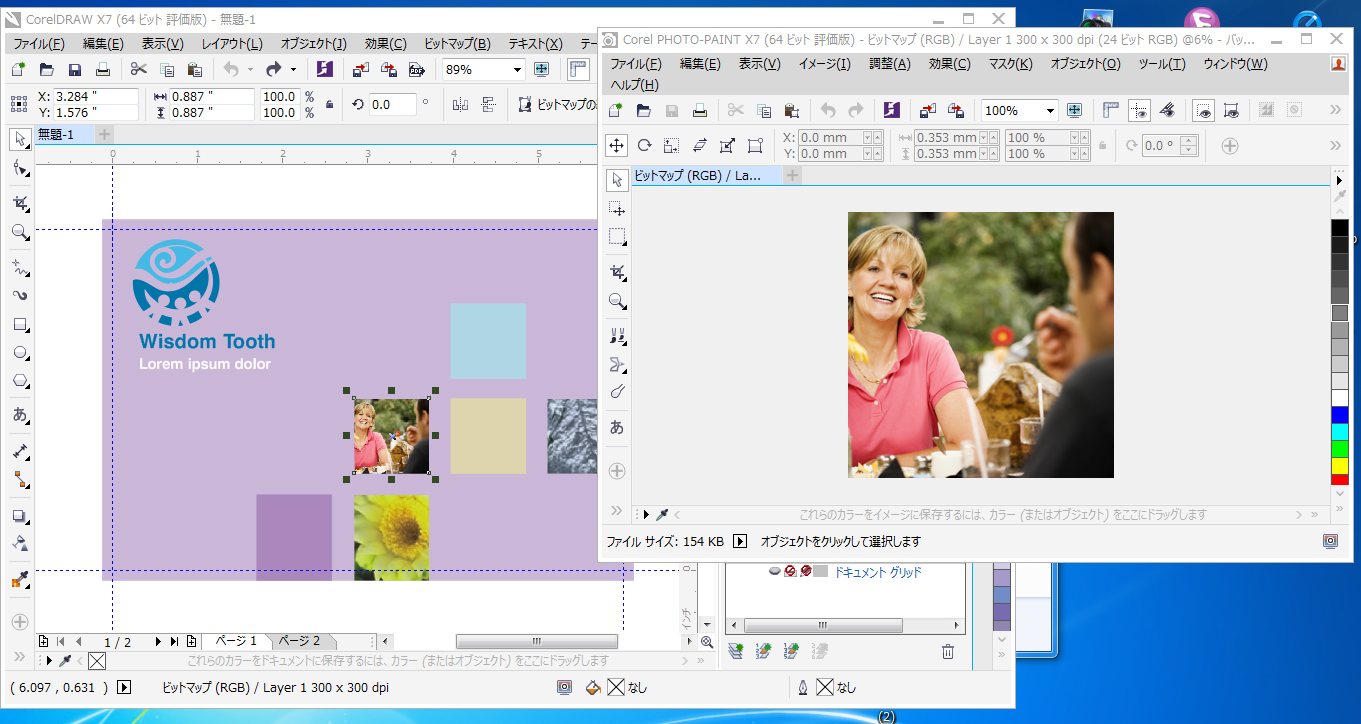Viewport: 1361px width, 724px height.
Task: Open the 100% zoom dropdown in PHOTO-PAINT
Action: pos(1050,111)
